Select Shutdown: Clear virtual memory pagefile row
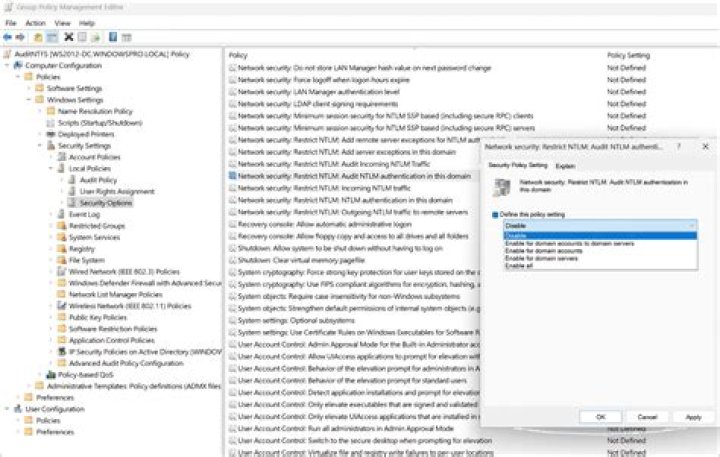 [301, 260]
